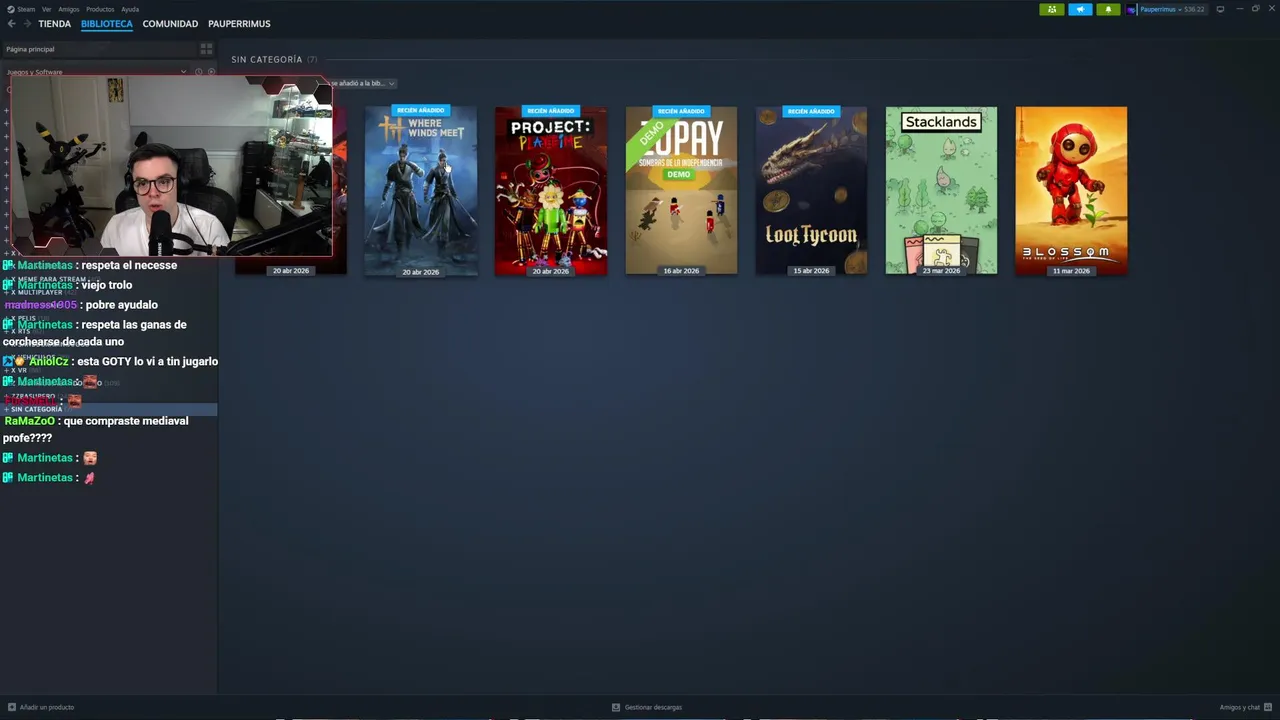1280x720 pixels.
Task: Open the Loot Tycoon game cover
Action: (811, 190)
